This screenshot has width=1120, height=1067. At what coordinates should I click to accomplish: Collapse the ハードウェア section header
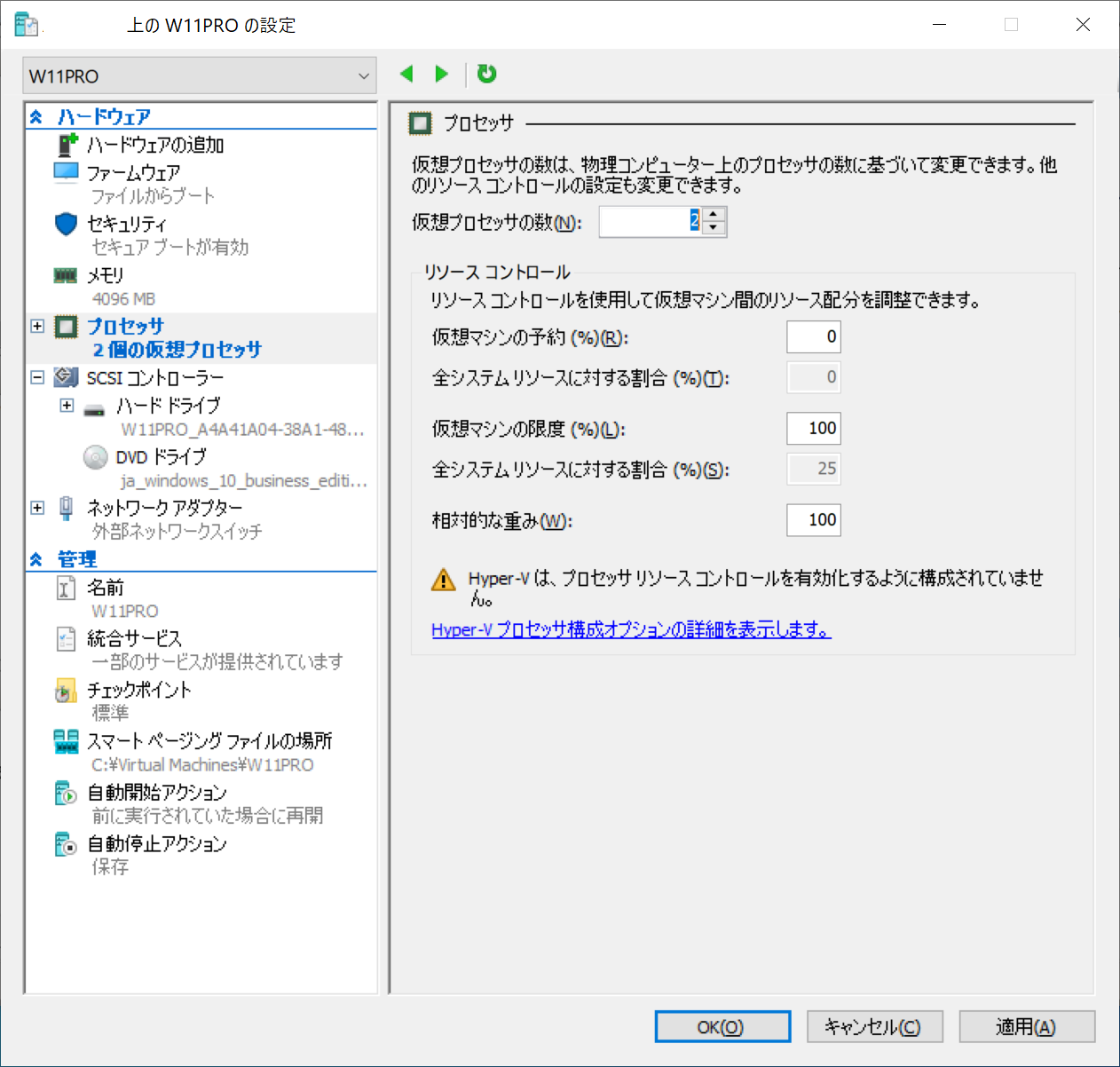point(35,116)
